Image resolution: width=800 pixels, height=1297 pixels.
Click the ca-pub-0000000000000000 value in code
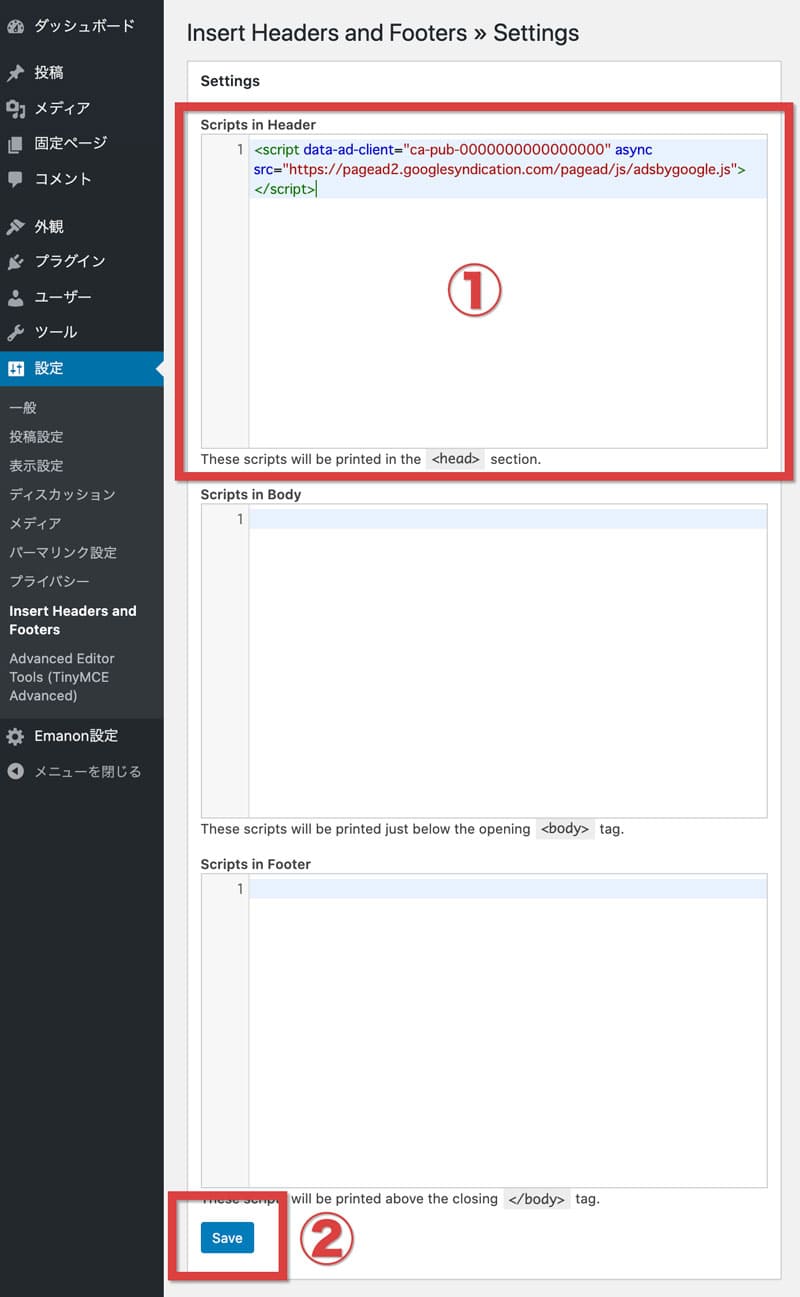tap(507, 149)
